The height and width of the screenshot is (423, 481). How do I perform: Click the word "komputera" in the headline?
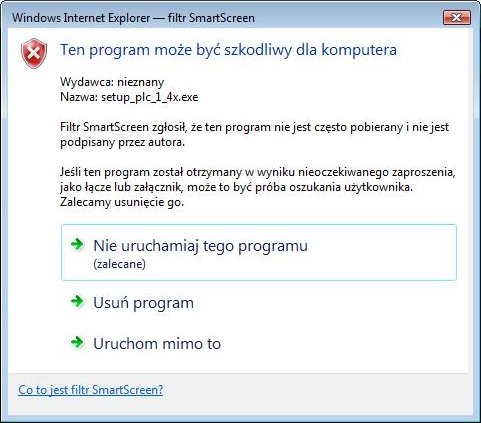pyautogui.click(x=359, y=50)
